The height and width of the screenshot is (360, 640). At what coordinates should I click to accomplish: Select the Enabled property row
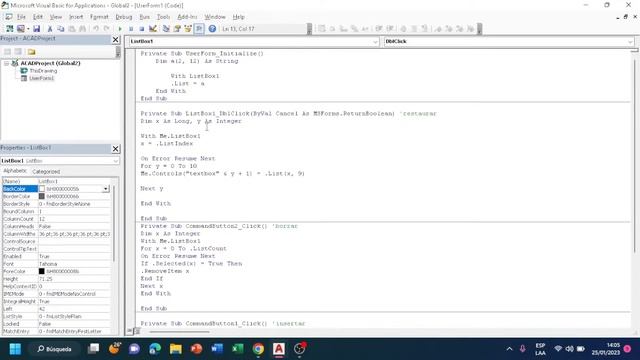click(x=56, y=256)
